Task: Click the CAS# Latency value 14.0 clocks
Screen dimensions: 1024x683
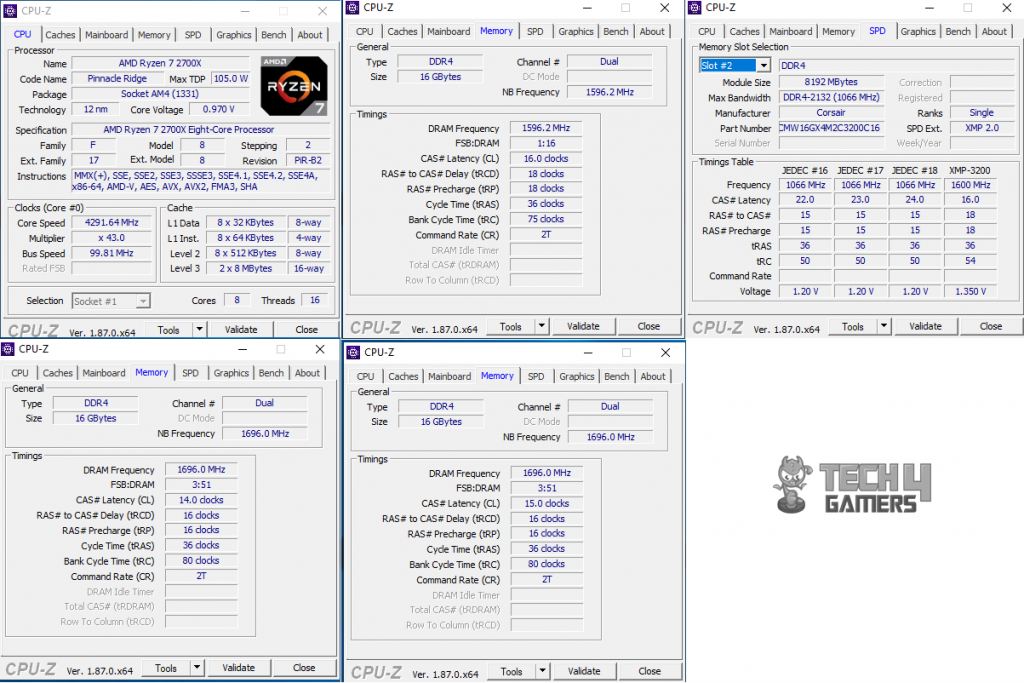Action: coord(201,500)
